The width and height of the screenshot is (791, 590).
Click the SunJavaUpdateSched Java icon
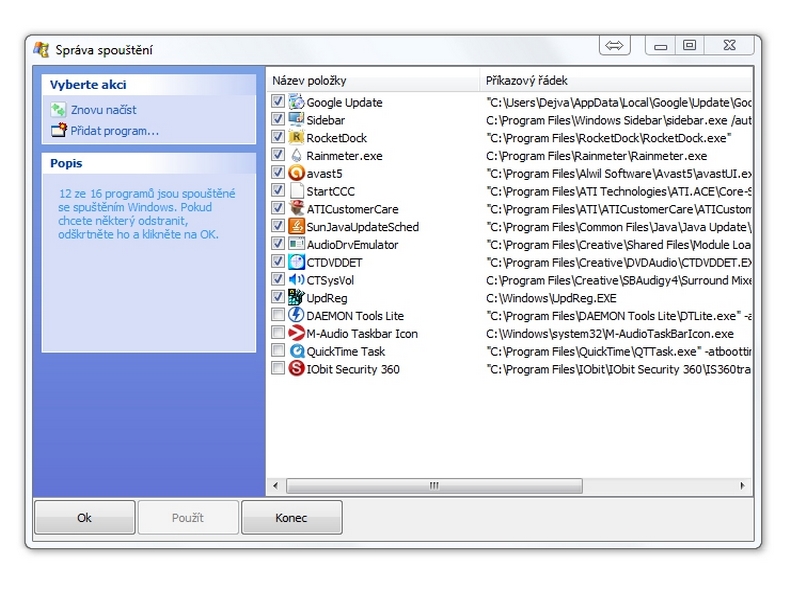click(x=296, y=227)
